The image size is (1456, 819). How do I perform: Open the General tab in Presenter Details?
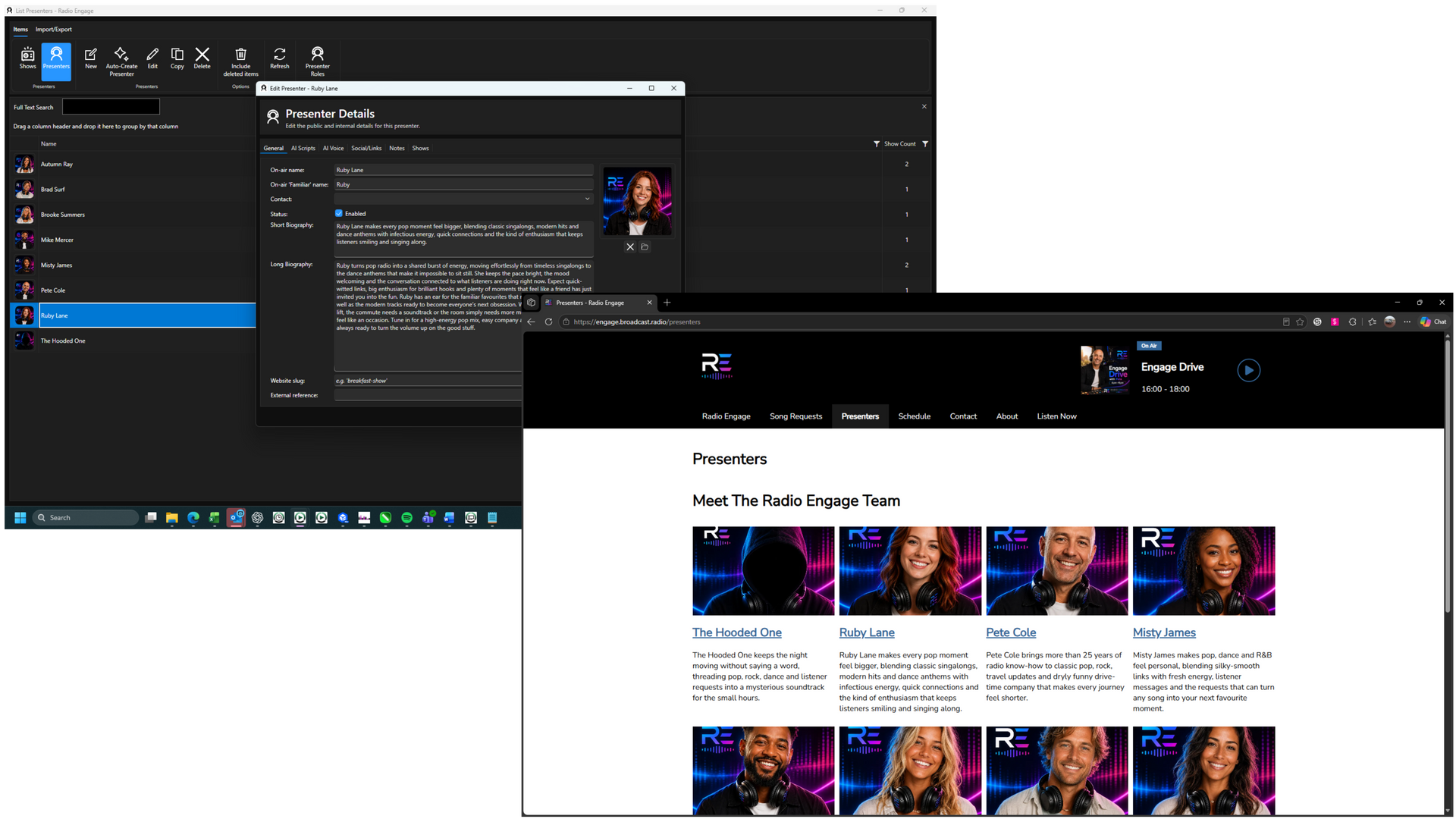click(274, 149)
